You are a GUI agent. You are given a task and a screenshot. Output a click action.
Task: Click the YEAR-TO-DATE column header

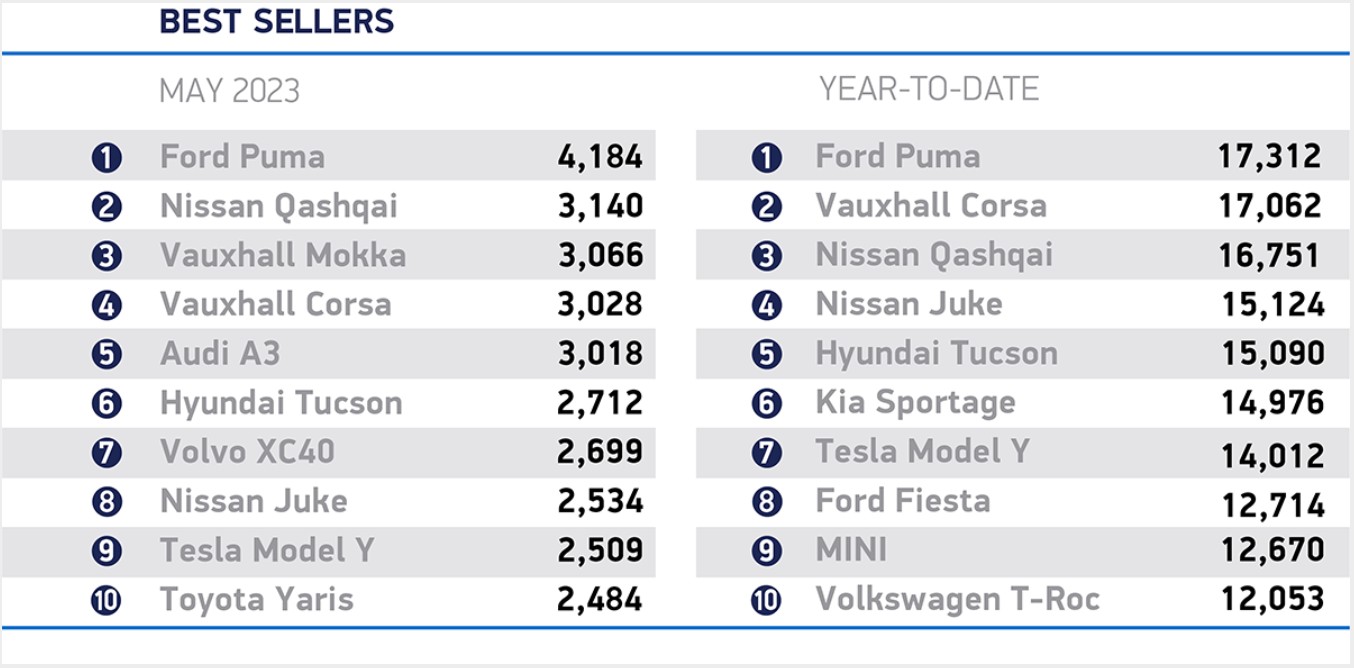click(929, 89)
